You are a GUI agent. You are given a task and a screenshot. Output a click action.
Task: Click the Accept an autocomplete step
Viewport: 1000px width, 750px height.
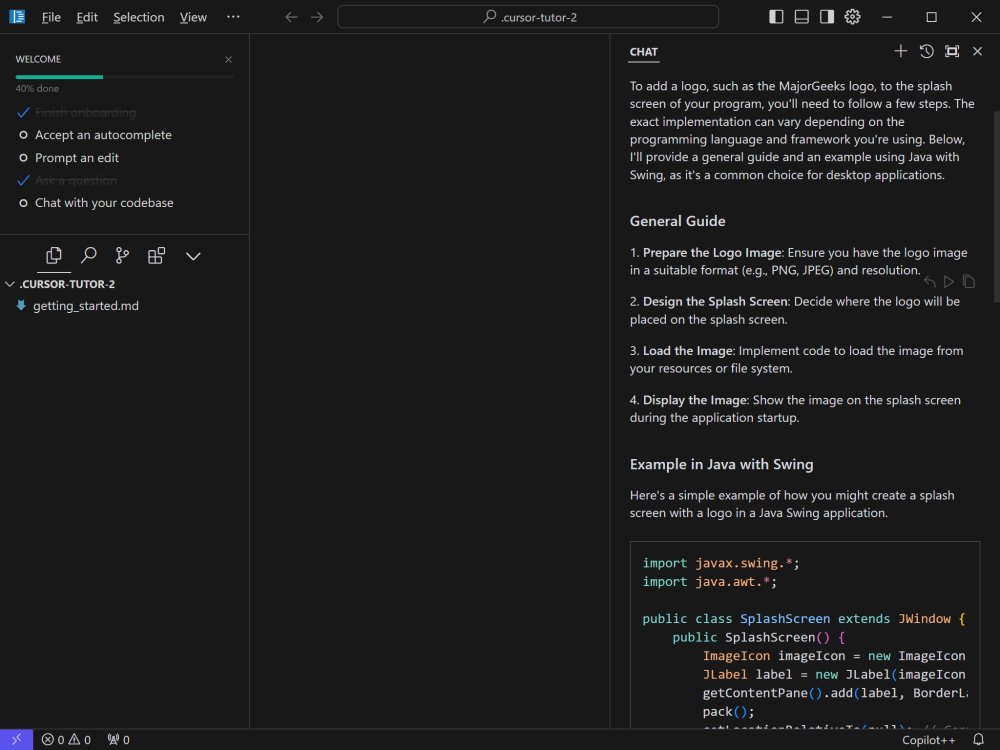tap(103, 135)
